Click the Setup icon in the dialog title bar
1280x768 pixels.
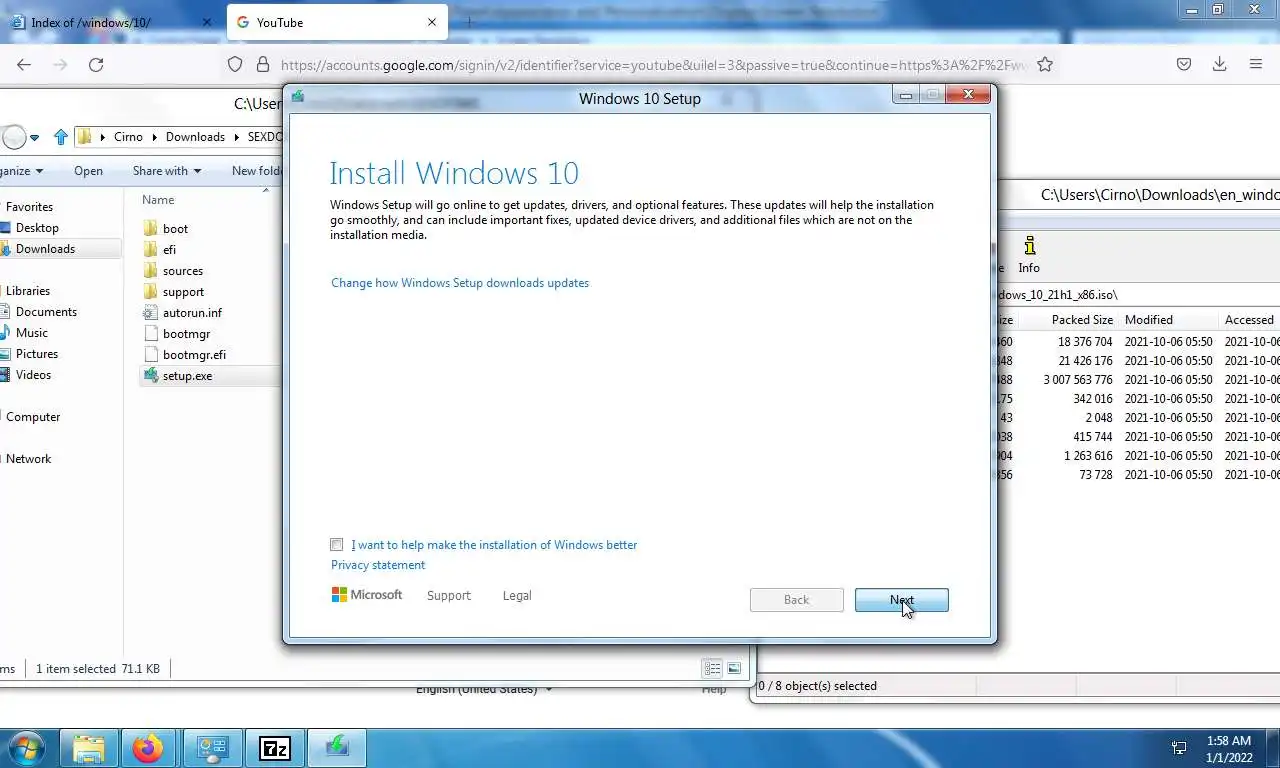coord(298,97)
